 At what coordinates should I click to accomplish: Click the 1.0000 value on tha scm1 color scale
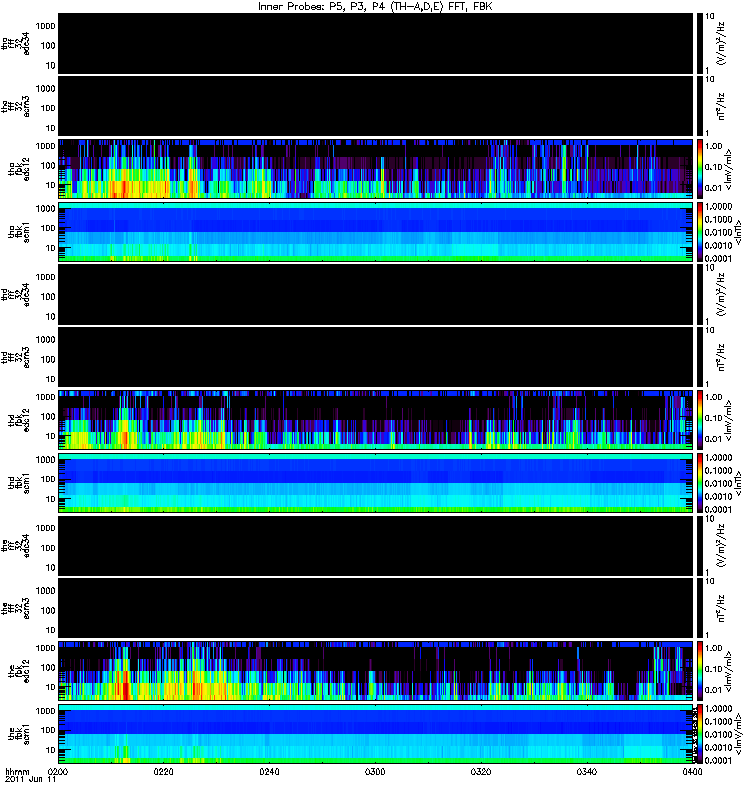coord(718,207)
